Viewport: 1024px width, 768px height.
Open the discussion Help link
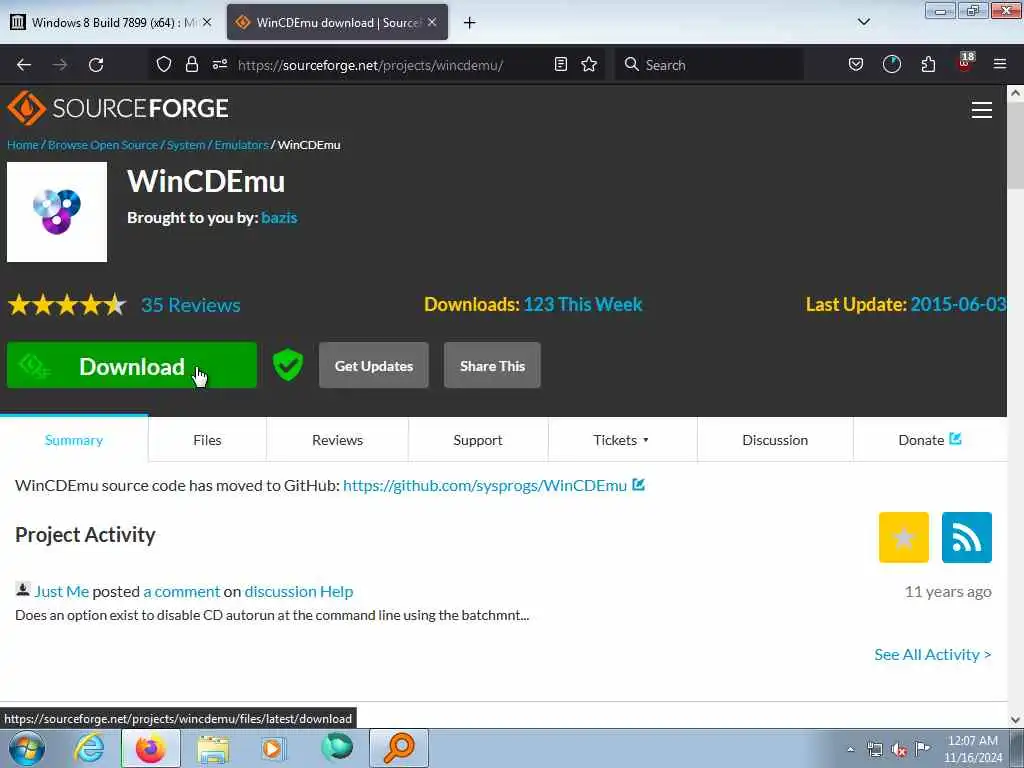[298, 591]
